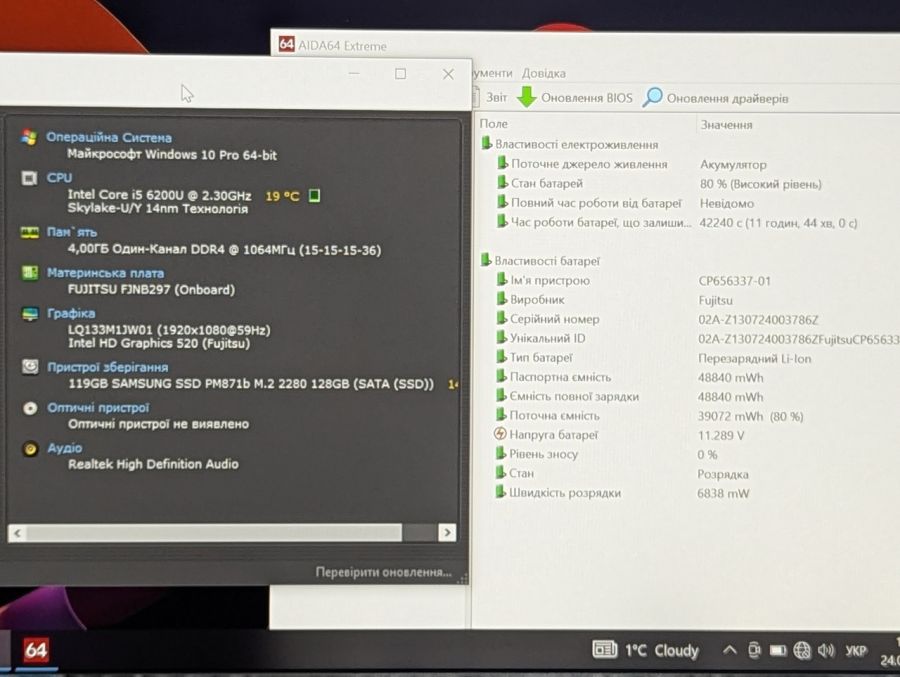
Task: Click the 11.289 V voltage value
Action: [720, 435]
